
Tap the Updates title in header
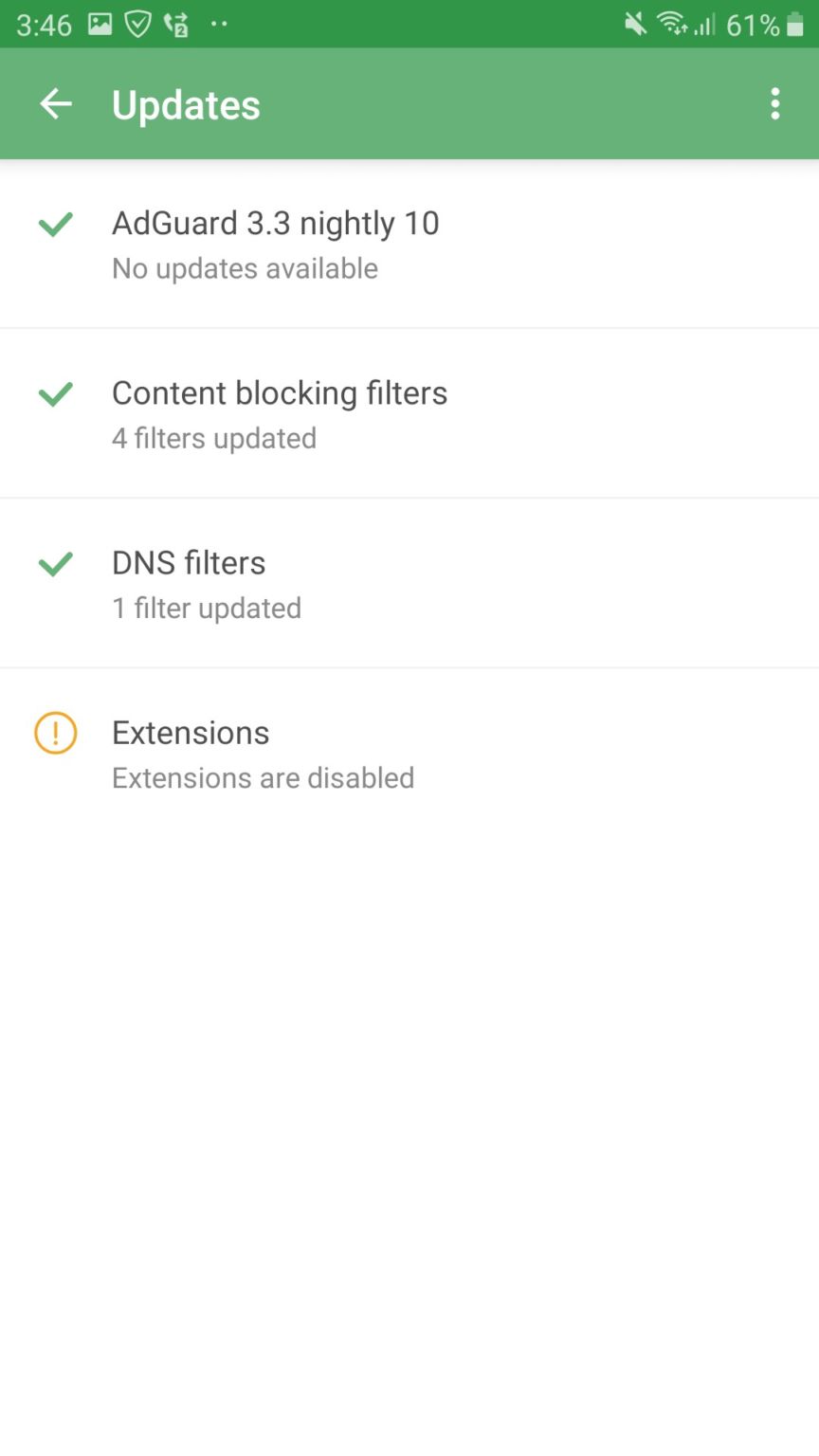pos(186,104)
